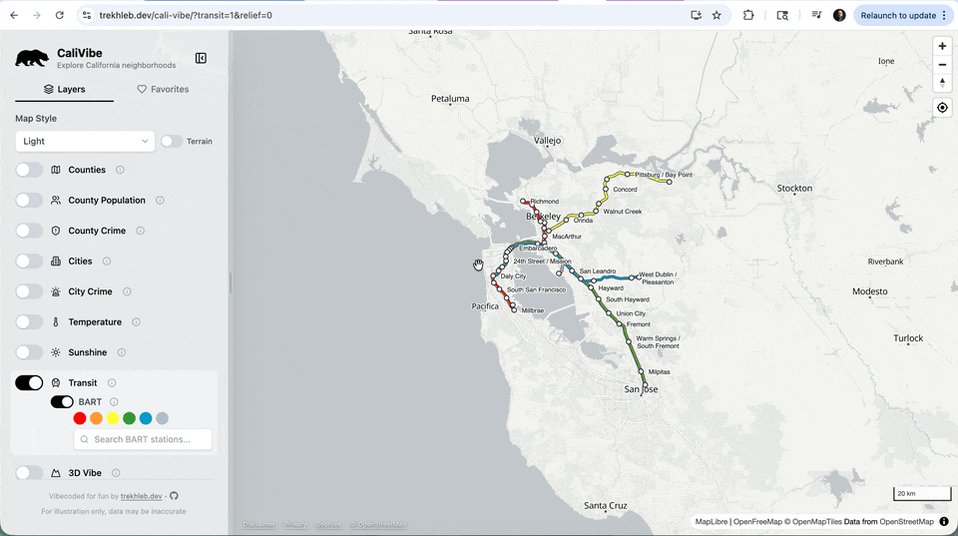Find my location on the map
The width and height of the screenshot is (958, 536).
pyautogui.click(x=942, y=108)
